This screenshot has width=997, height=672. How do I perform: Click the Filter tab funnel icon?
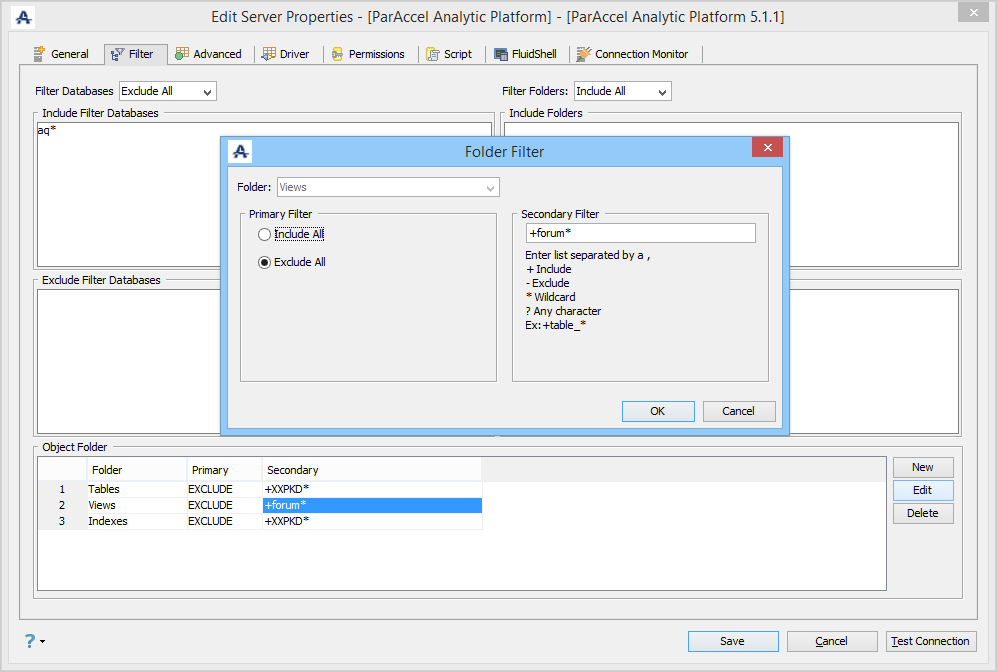[118, 54]
